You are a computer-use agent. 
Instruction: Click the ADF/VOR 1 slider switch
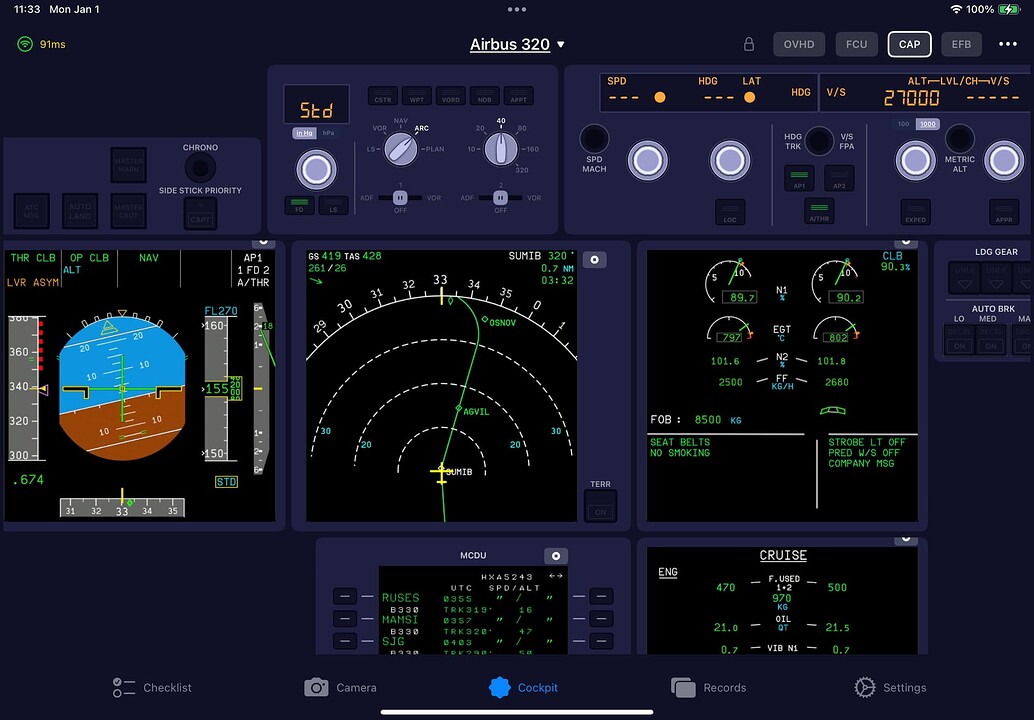(401, 197)
